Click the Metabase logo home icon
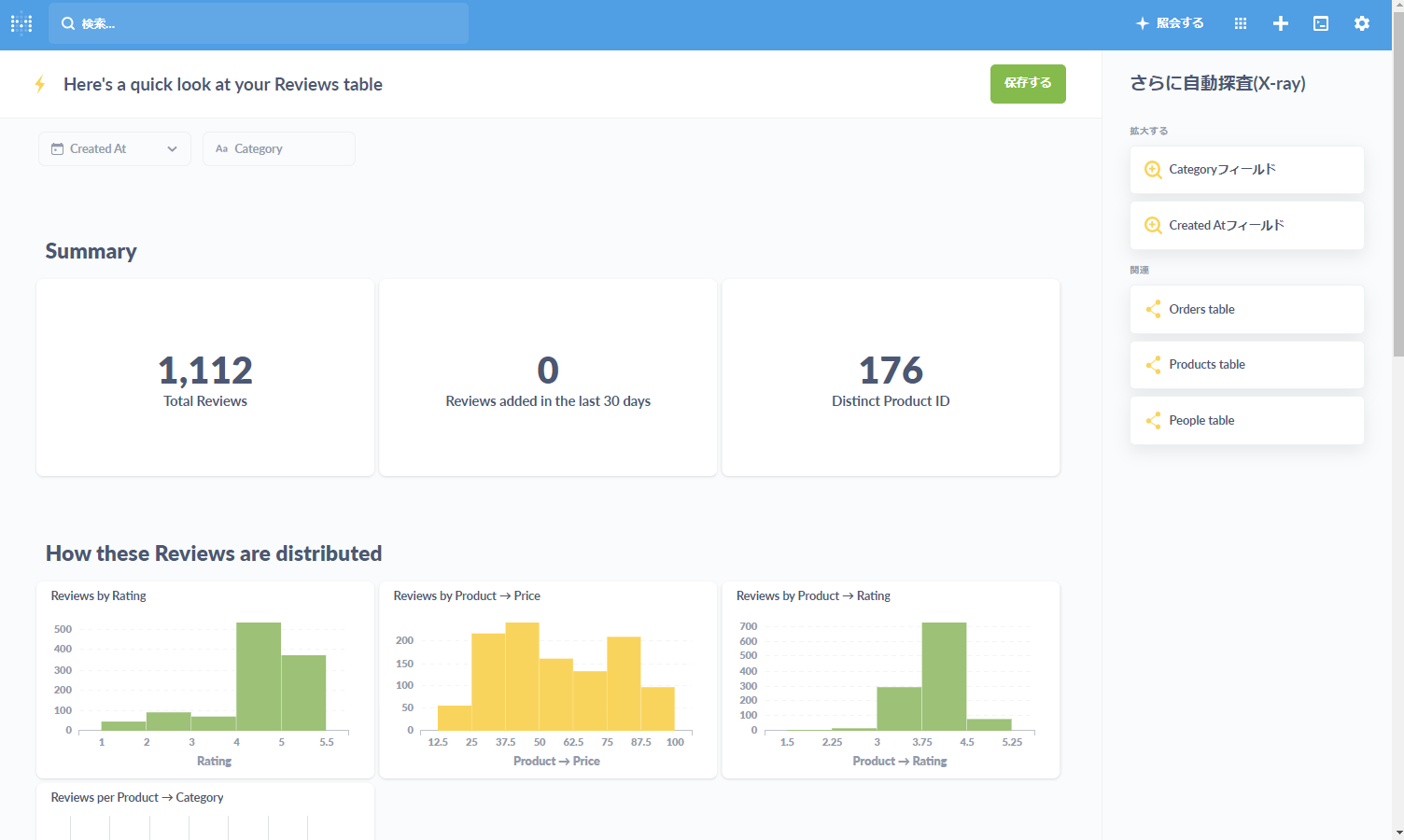The width and height of the screenshot is (1404, 840). click(x=21, y=23)
